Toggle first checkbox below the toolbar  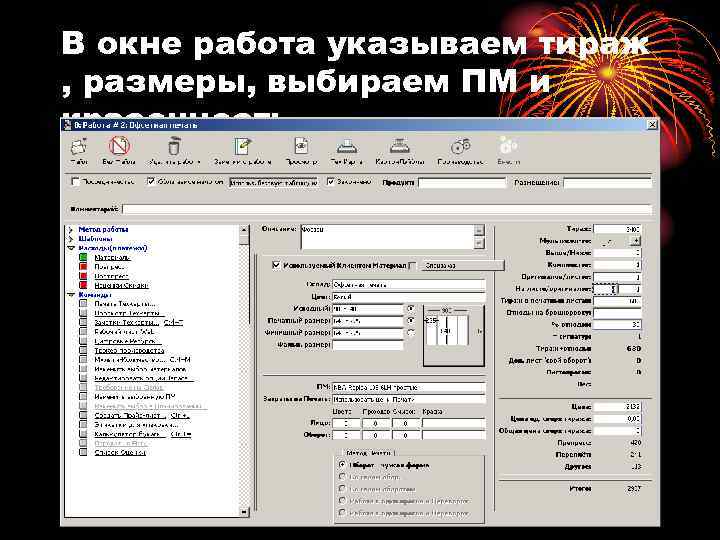pos(76,182)
